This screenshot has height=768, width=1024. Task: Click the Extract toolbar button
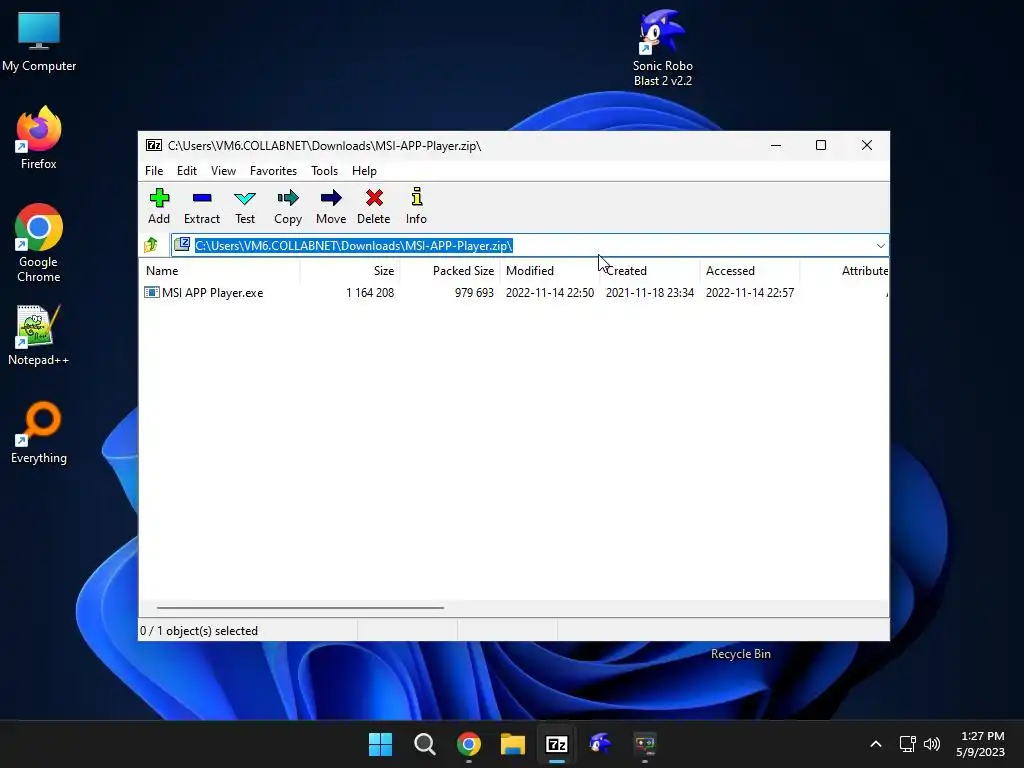tap(202, 206)
